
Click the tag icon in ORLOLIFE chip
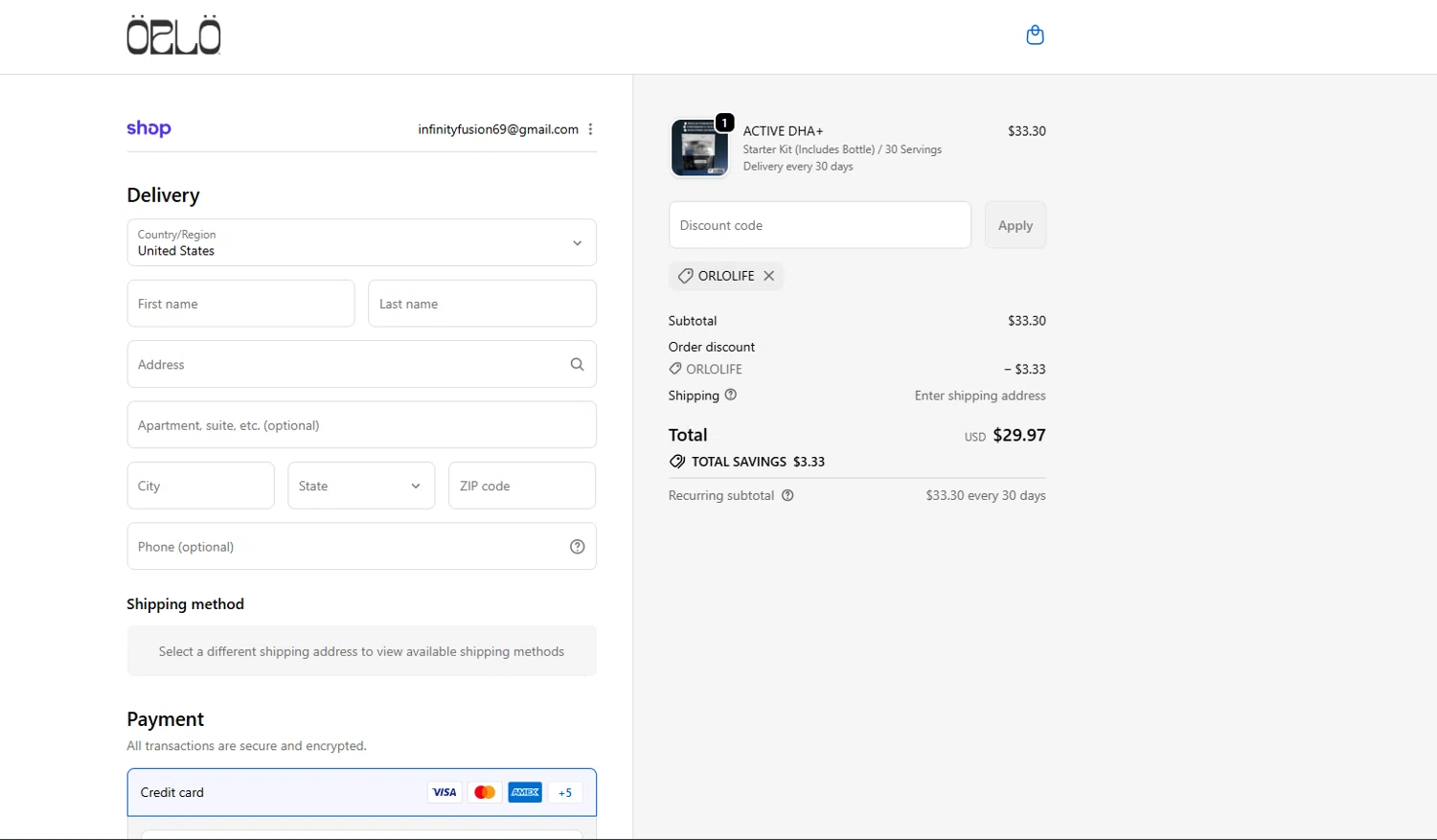click(x=685, y=276)
